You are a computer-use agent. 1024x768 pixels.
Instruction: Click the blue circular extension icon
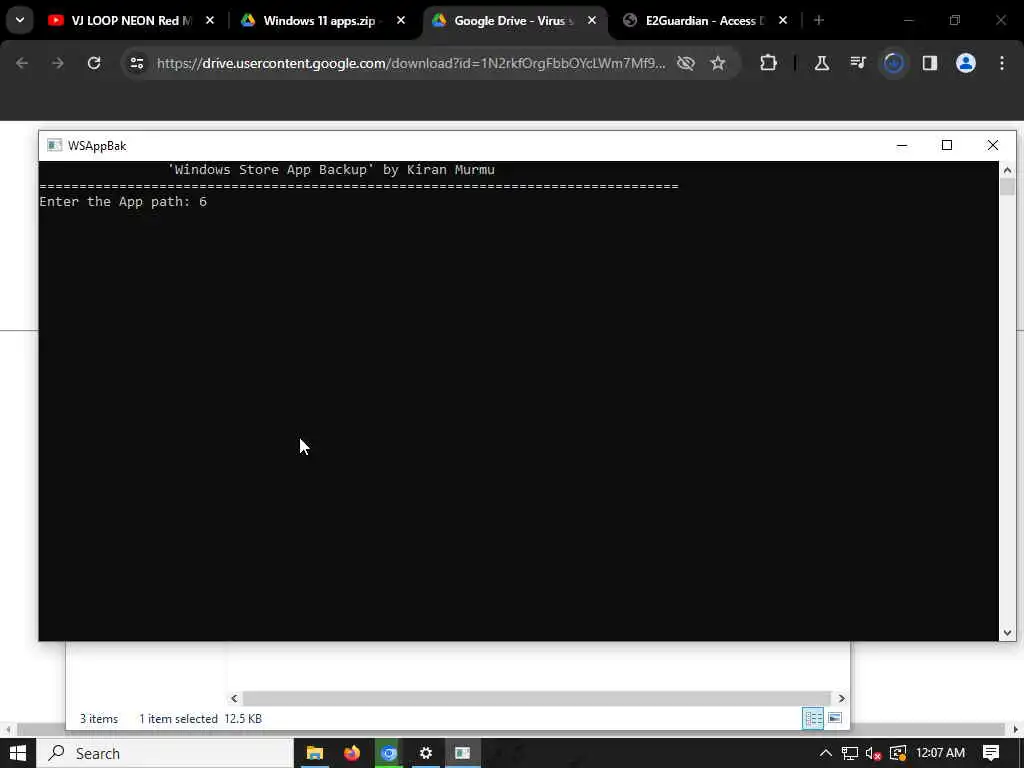pos(893,63)
